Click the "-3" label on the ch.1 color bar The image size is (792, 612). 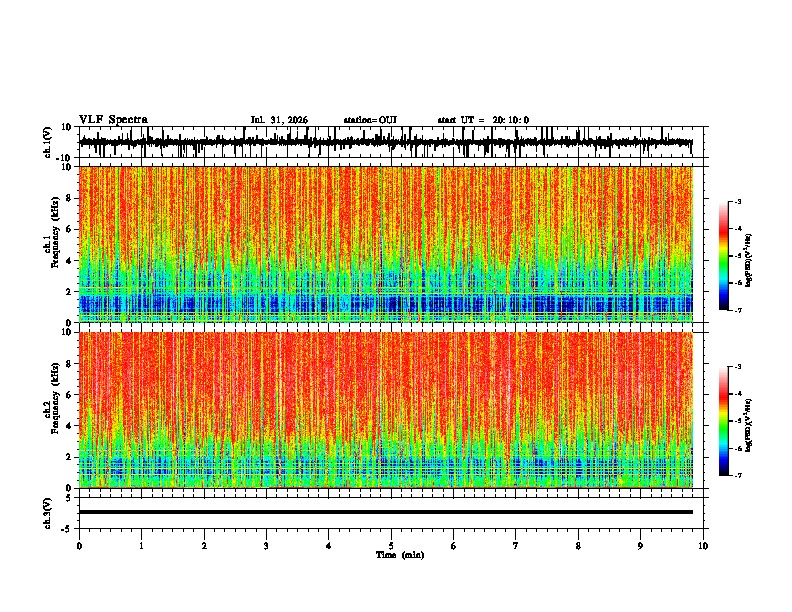[737, 201]
